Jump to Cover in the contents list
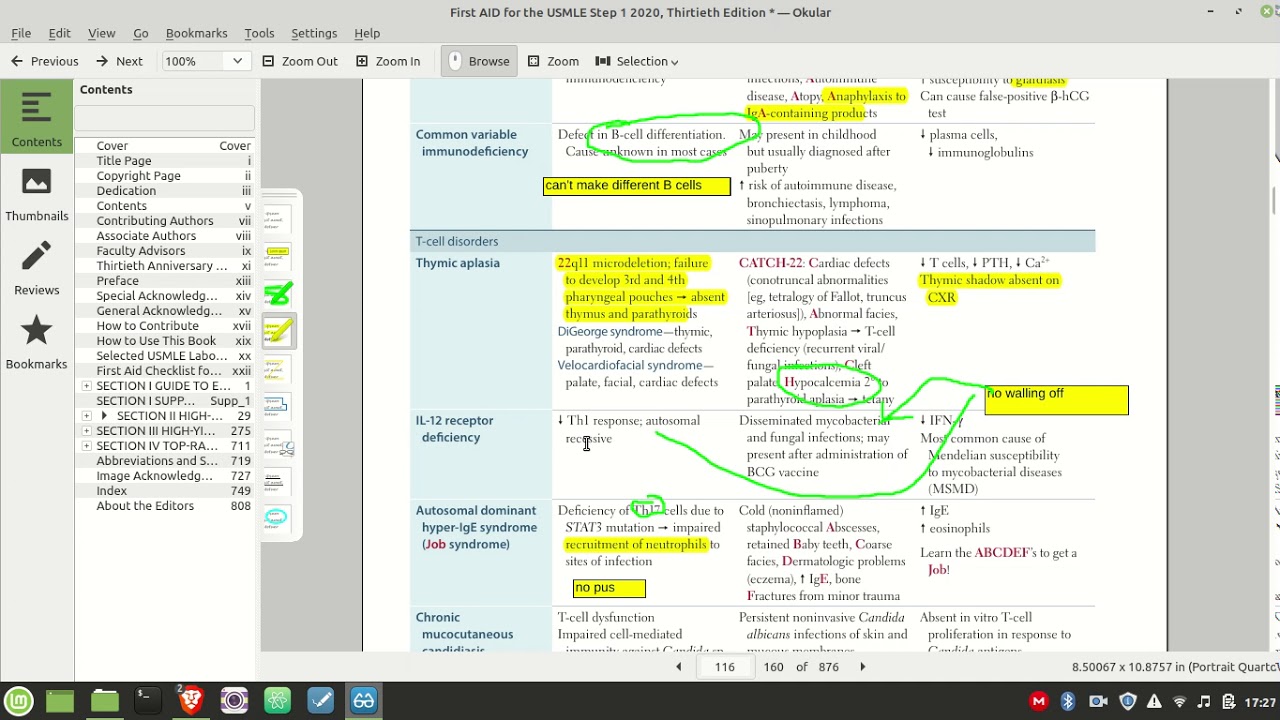1280x720 pixels. (x=166, y=146)
